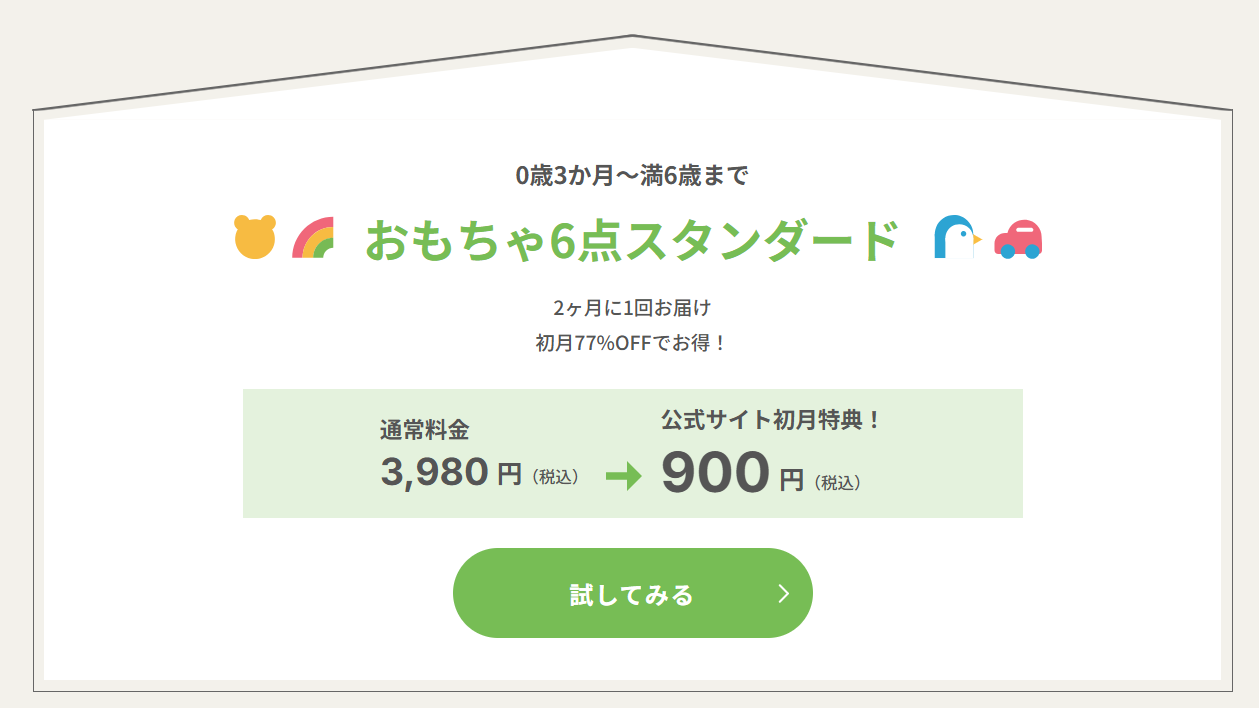Viewport: 1259px width, 708px height.
Task: Click the 2ヶ月に1回お届け delivery text
Action: click(x=632, y=307)
